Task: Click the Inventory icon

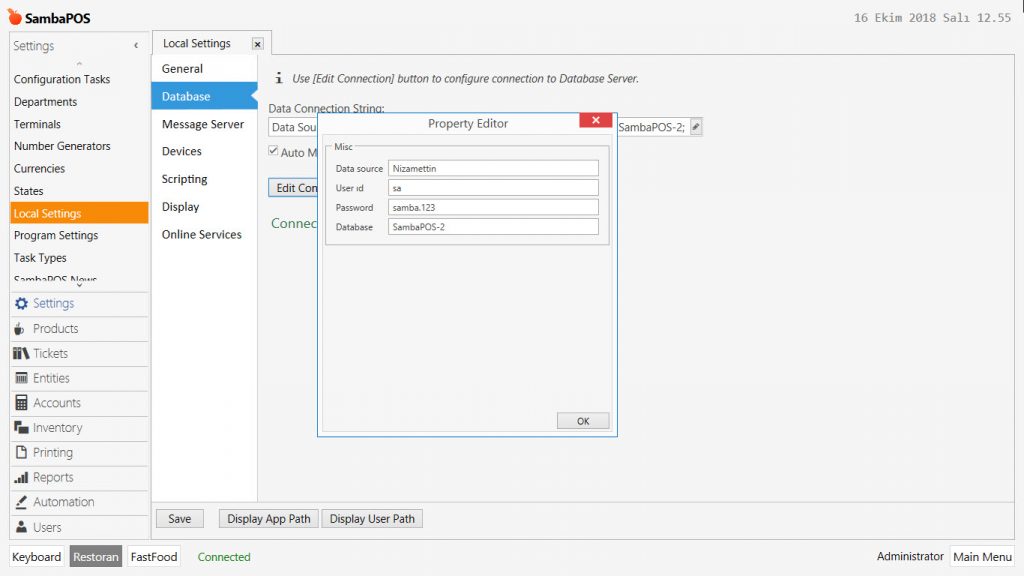Action: pyautogui.click(x=21, y=428)
